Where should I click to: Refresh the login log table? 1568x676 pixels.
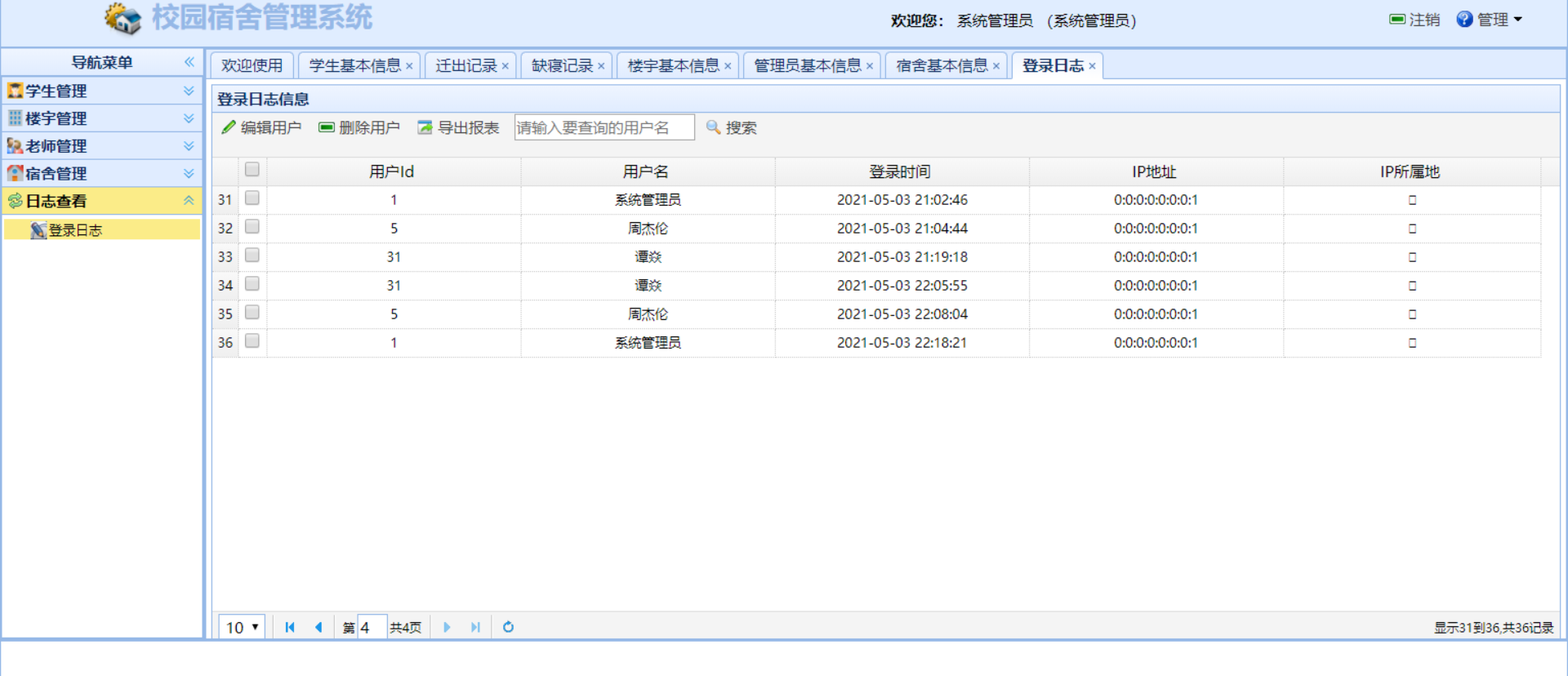[x=508, y=627]
